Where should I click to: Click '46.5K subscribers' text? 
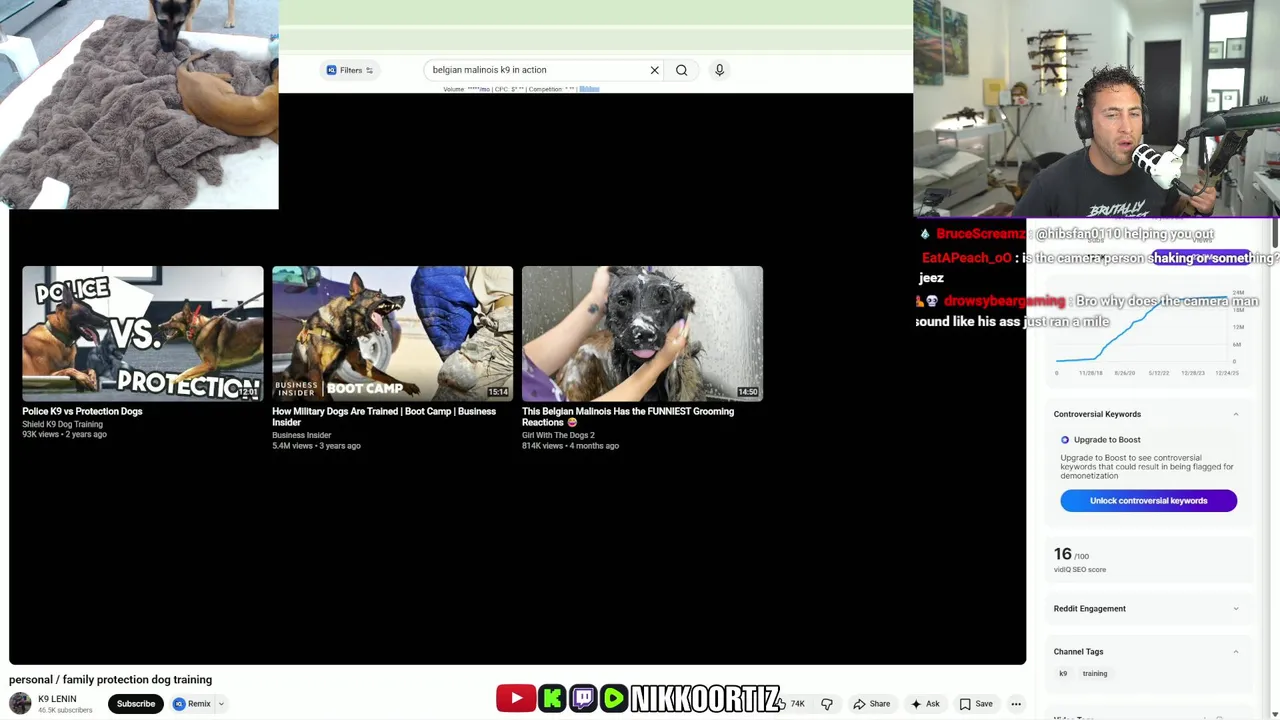click(65, 710)
